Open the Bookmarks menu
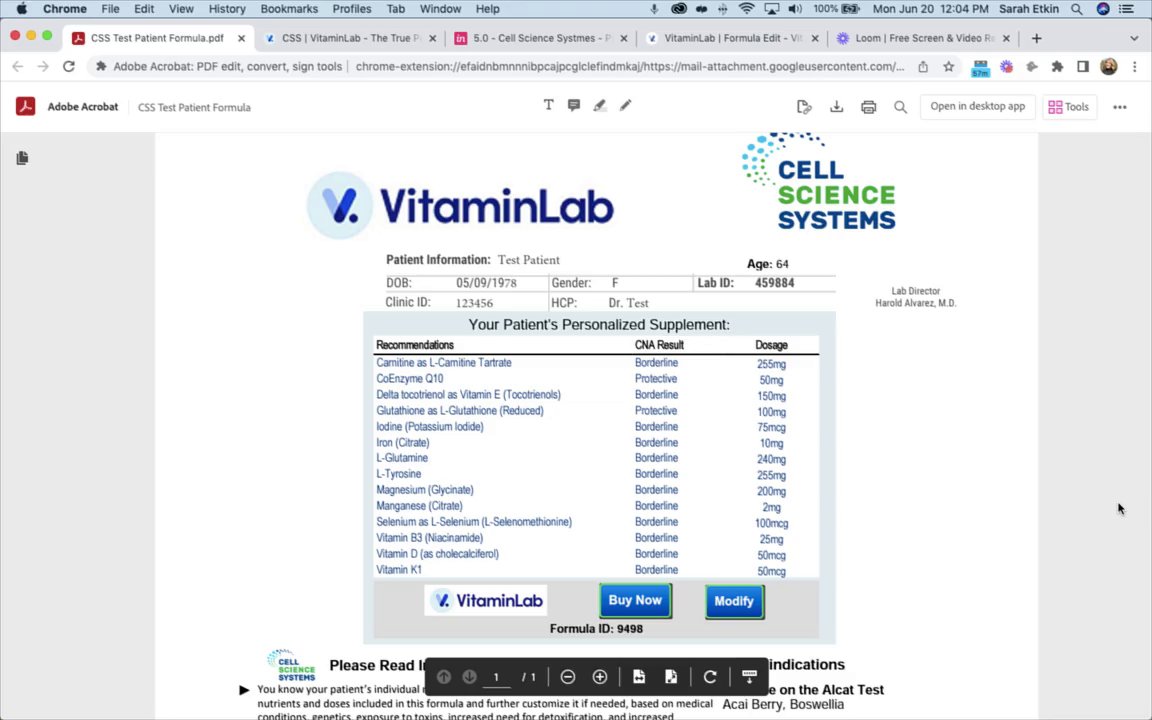 pyautogui.click(x=289, y=9)
